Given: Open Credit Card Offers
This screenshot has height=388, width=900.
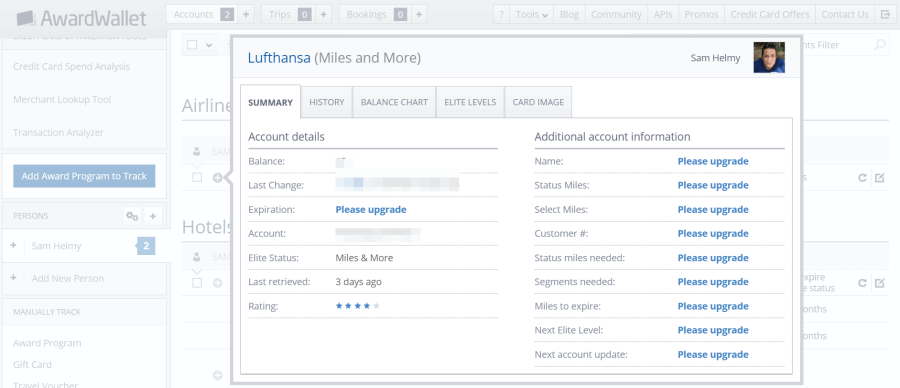Looking at the screenshot, I should click(770, 14).
